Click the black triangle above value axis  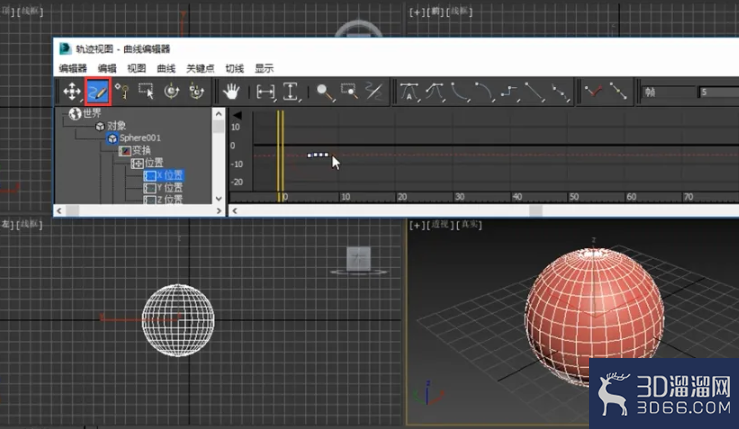pos(238,115)
